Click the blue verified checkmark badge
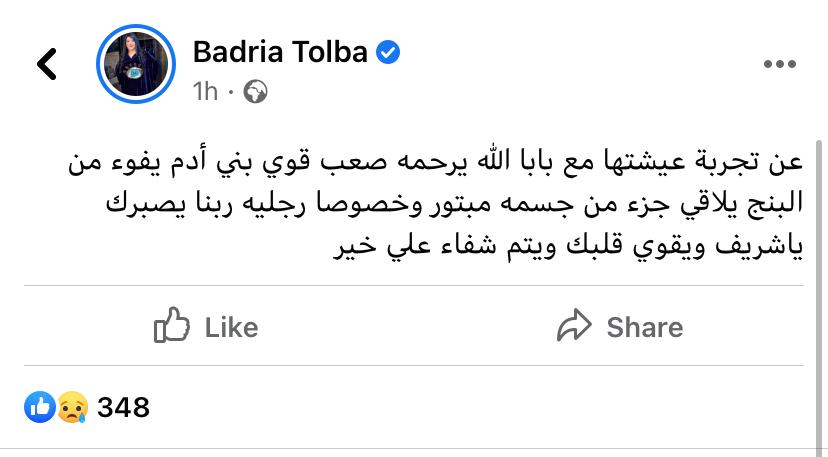 point(388,53)
